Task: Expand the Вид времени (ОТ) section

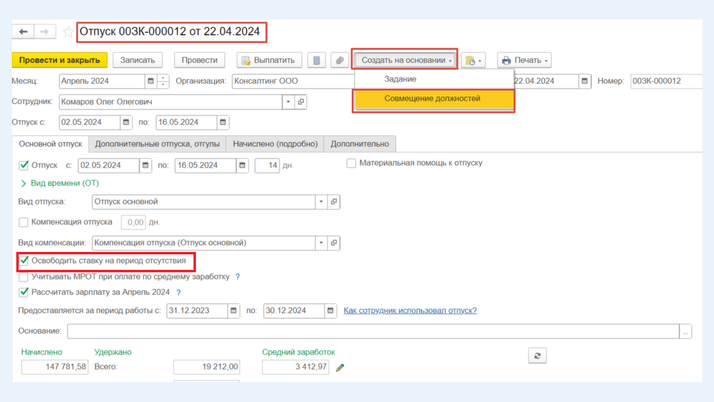Action: pyautogui.click(x=24, y=184)
